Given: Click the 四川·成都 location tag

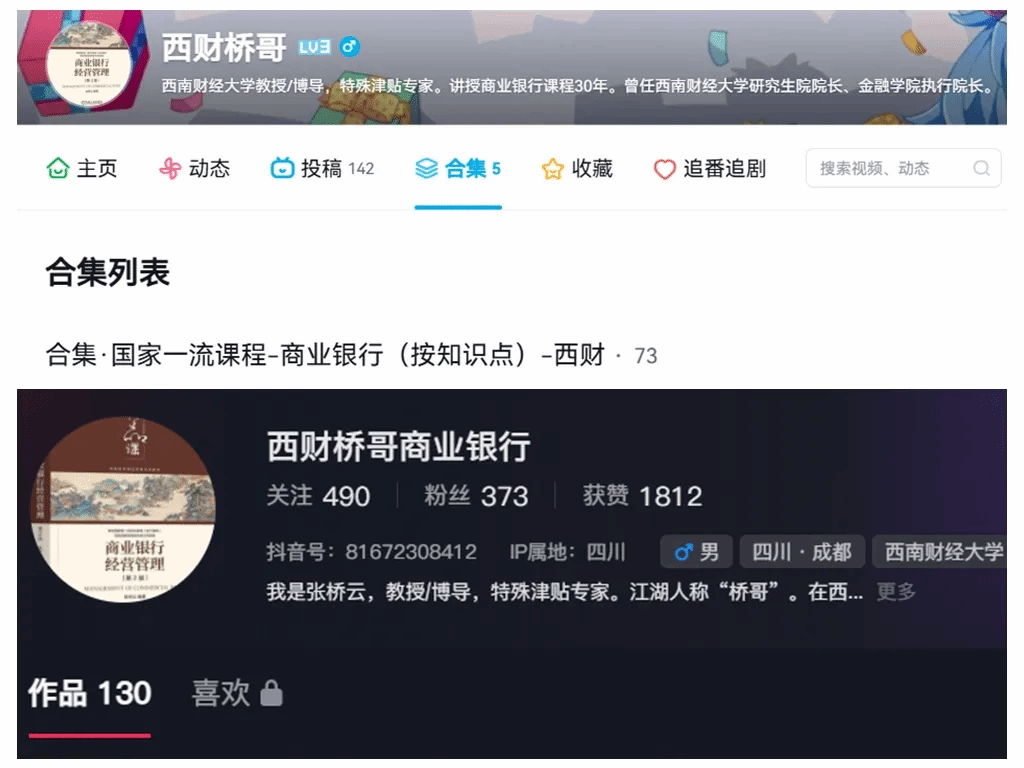Looking at the screenshot, I should point(802,552).
